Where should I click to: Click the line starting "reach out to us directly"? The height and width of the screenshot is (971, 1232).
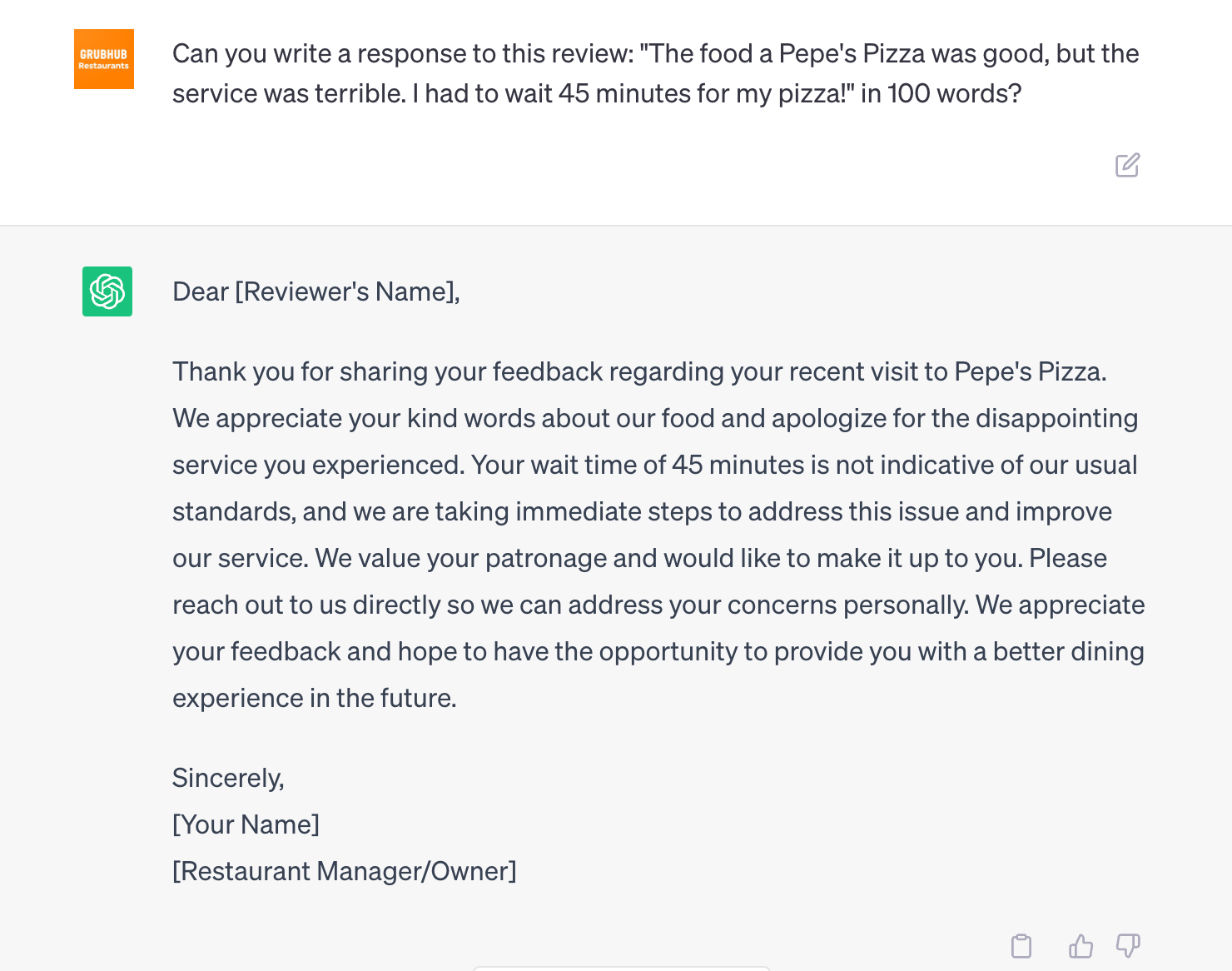[658, 605]
